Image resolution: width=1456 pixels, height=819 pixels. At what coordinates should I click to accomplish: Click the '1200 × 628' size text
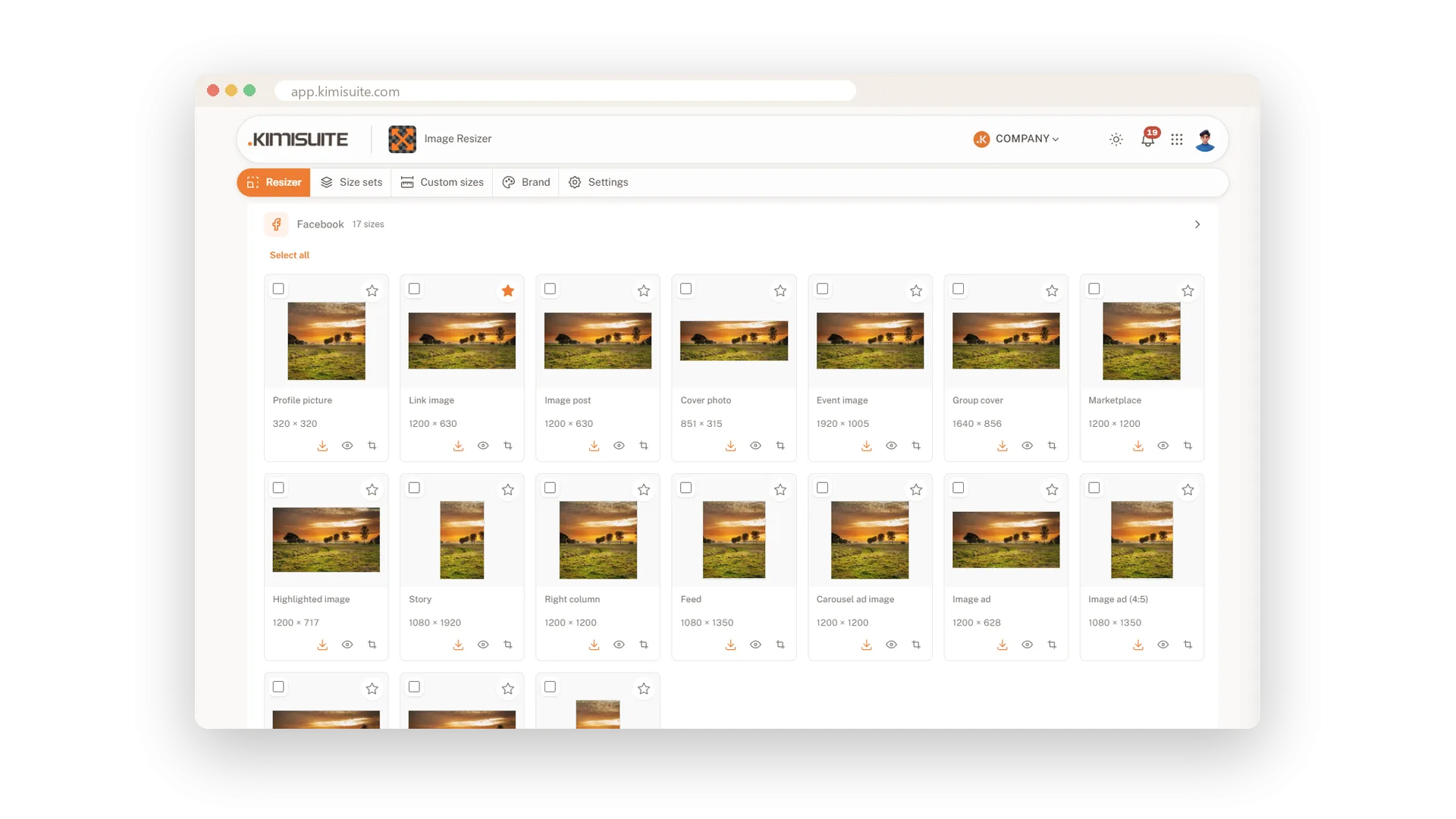click(x=977, y=623)
